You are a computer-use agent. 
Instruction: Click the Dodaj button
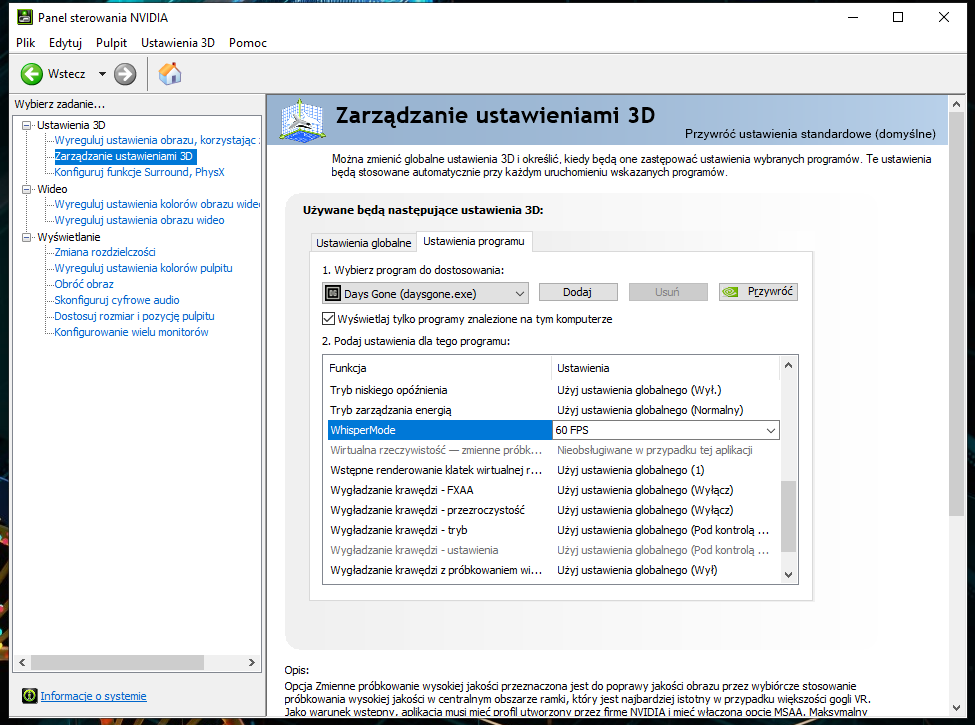coord(578,292)
